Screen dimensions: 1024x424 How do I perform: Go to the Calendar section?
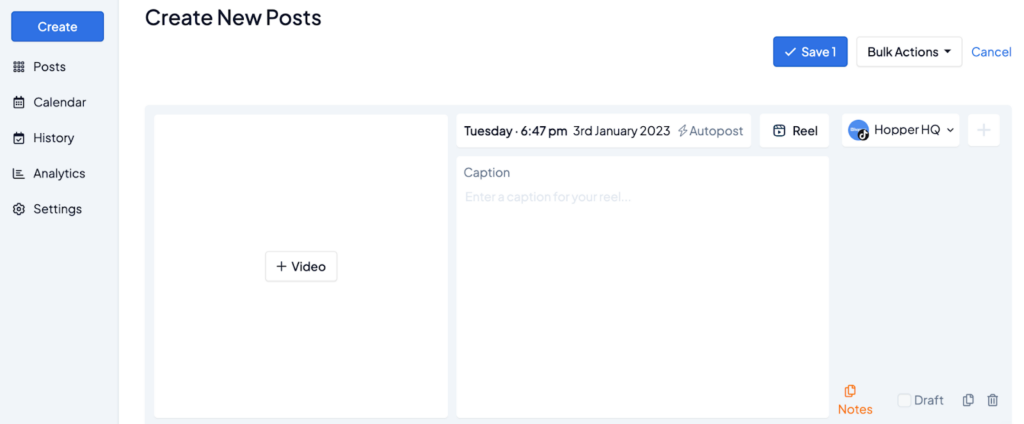click(x=59, y=102)
